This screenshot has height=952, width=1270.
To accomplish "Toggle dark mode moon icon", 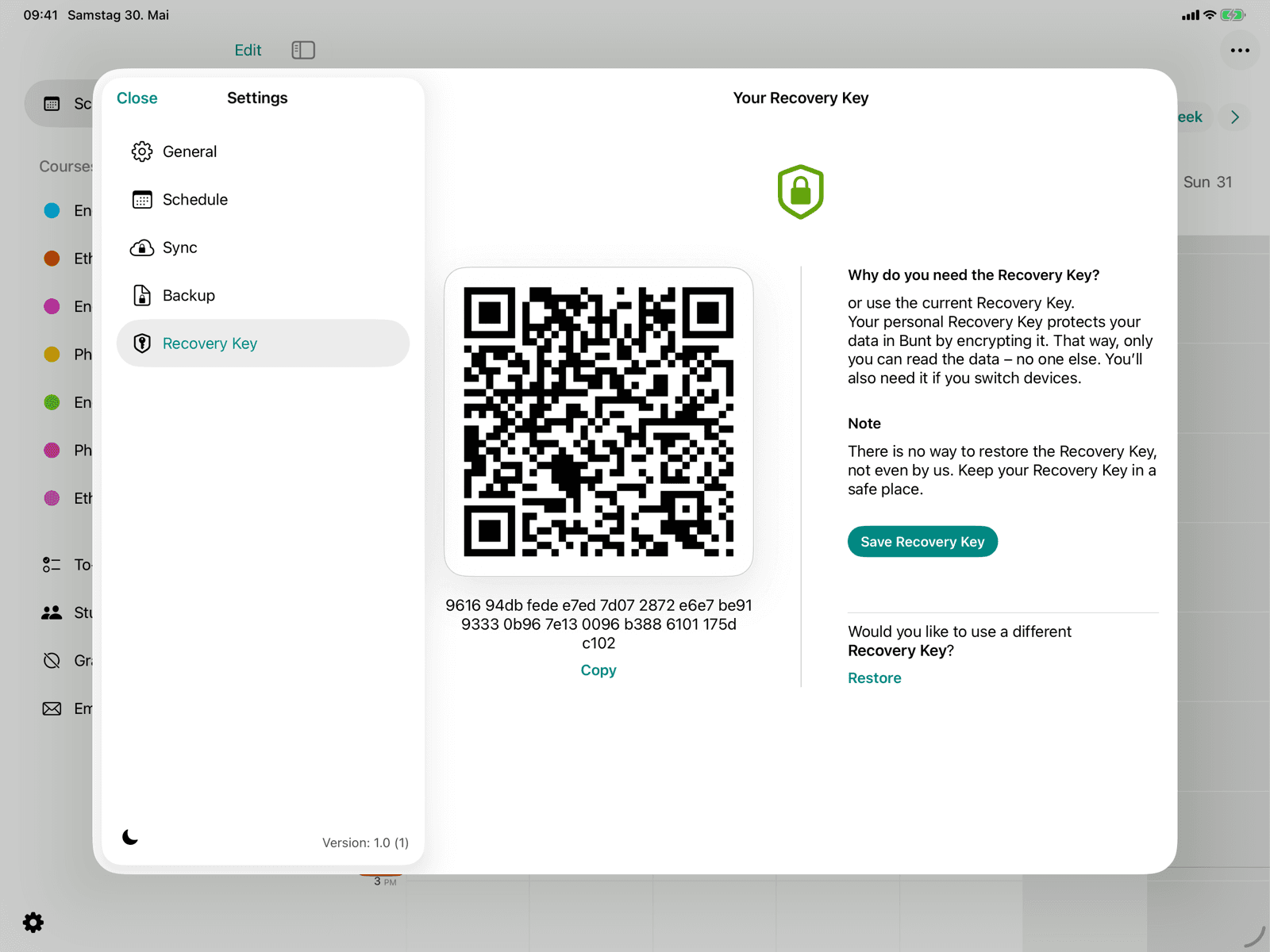I will pos(130,837).
